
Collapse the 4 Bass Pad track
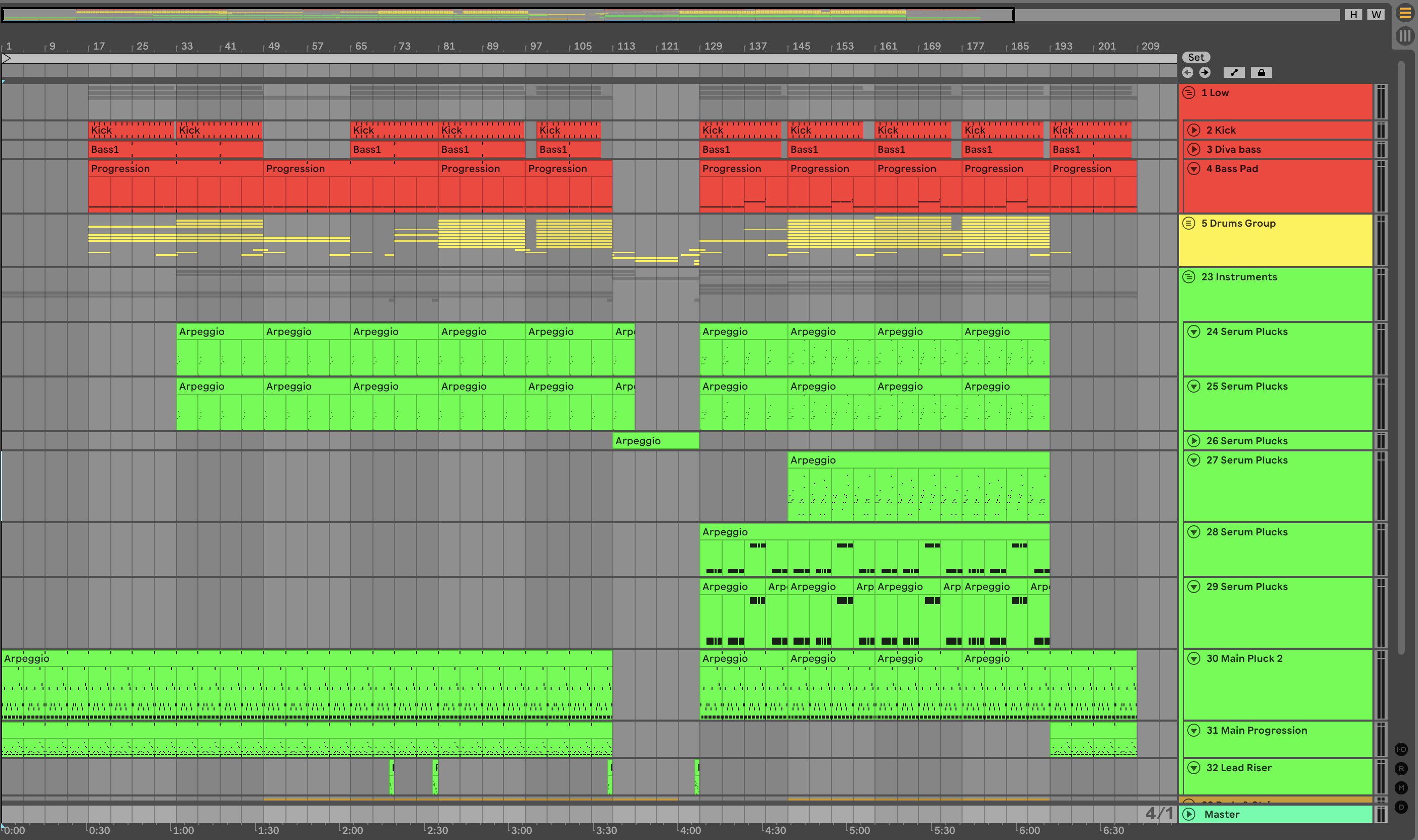point(1194,169)
